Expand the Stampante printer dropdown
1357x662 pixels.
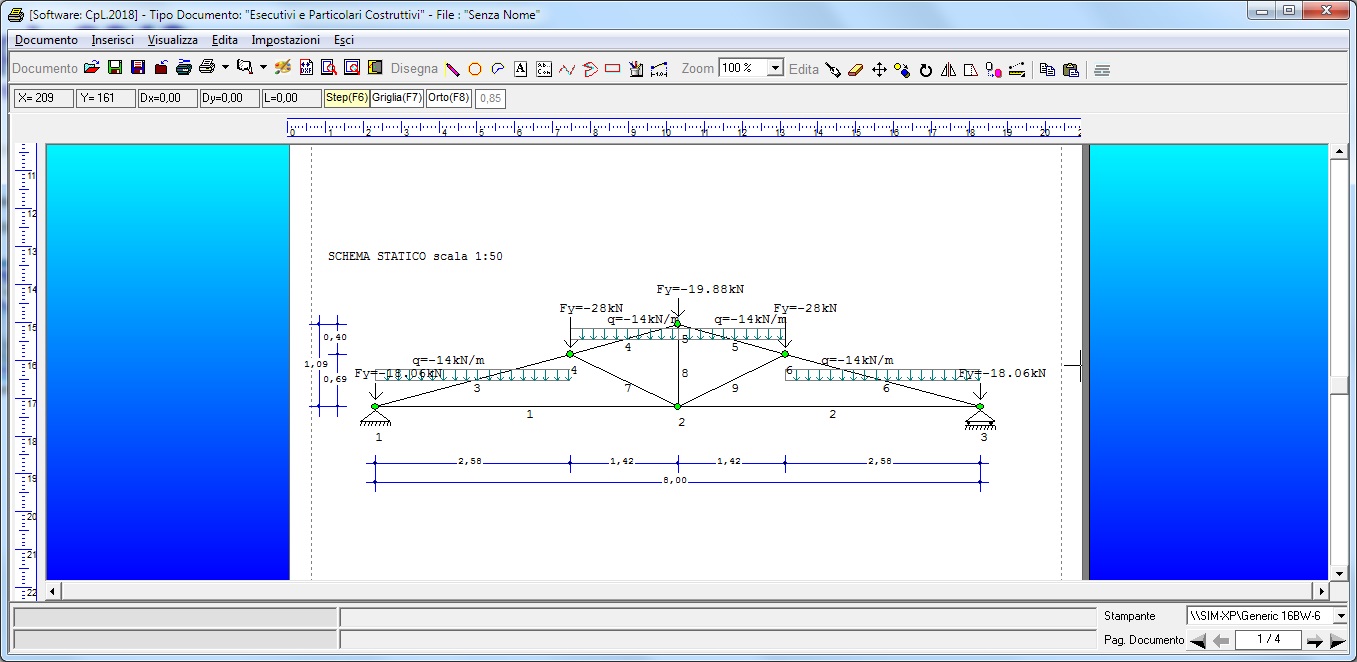coord(1339,616)
